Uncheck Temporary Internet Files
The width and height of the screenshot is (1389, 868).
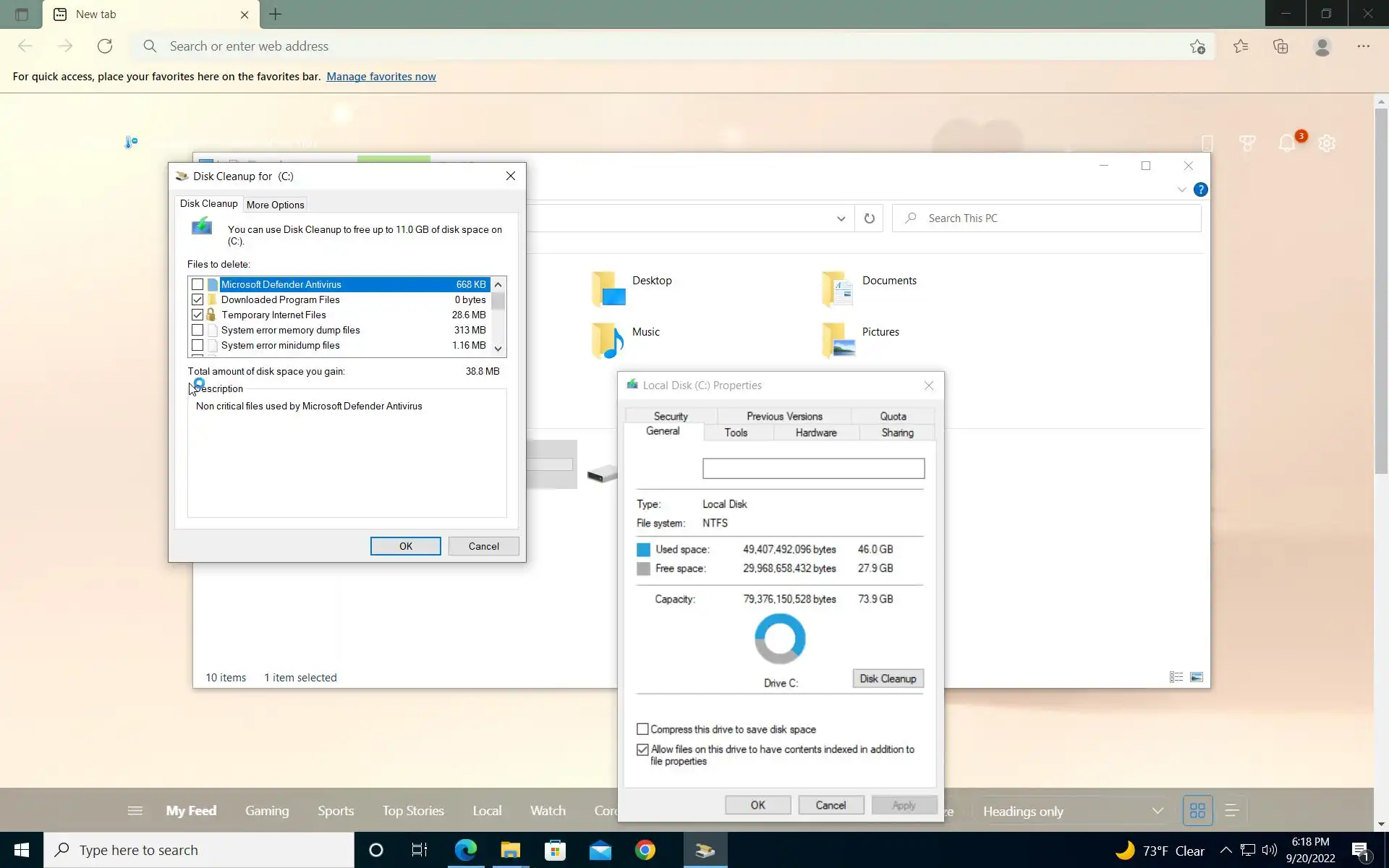197,315
